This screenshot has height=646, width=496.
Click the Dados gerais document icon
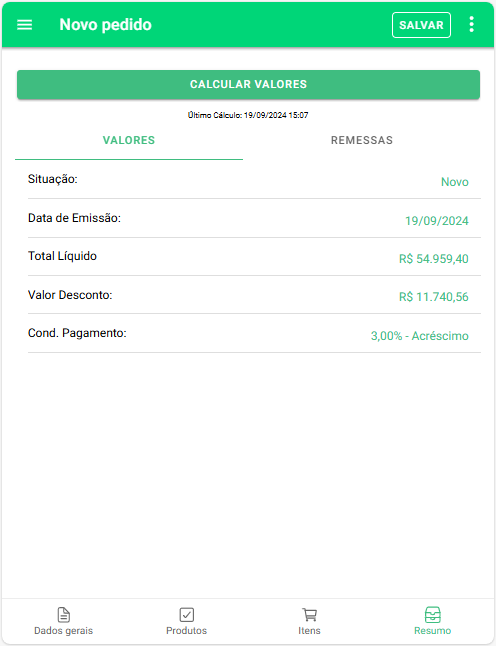tap(63, 615)
